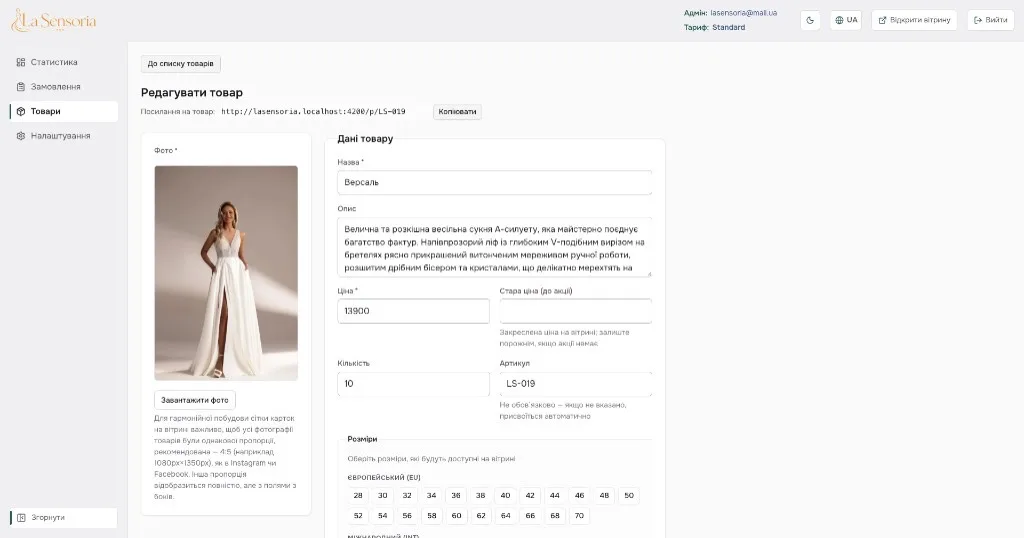Choose EU size 70
The image size is (1024, 538).
click(x=579, y=516)
